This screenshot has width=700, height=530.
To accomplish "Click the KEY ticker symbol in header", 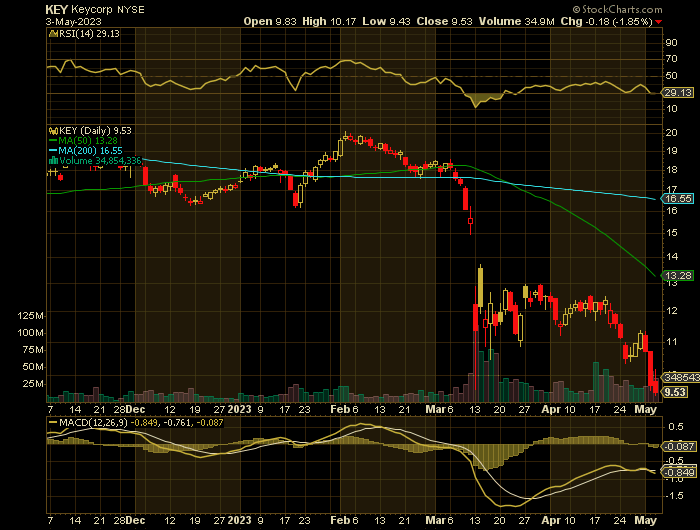I will (55, 7).
